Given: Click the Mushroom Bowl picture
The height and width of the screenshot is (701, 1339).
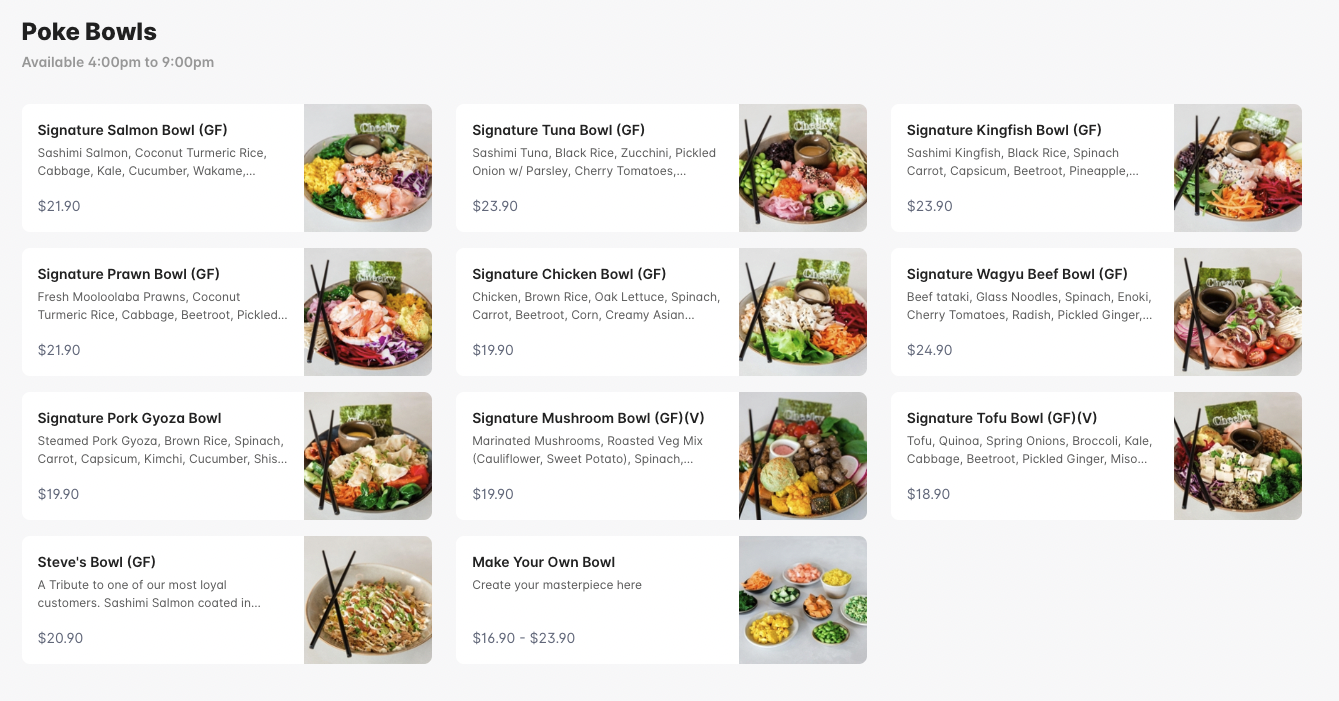Looking at the screenshot, I should point(802,455).
